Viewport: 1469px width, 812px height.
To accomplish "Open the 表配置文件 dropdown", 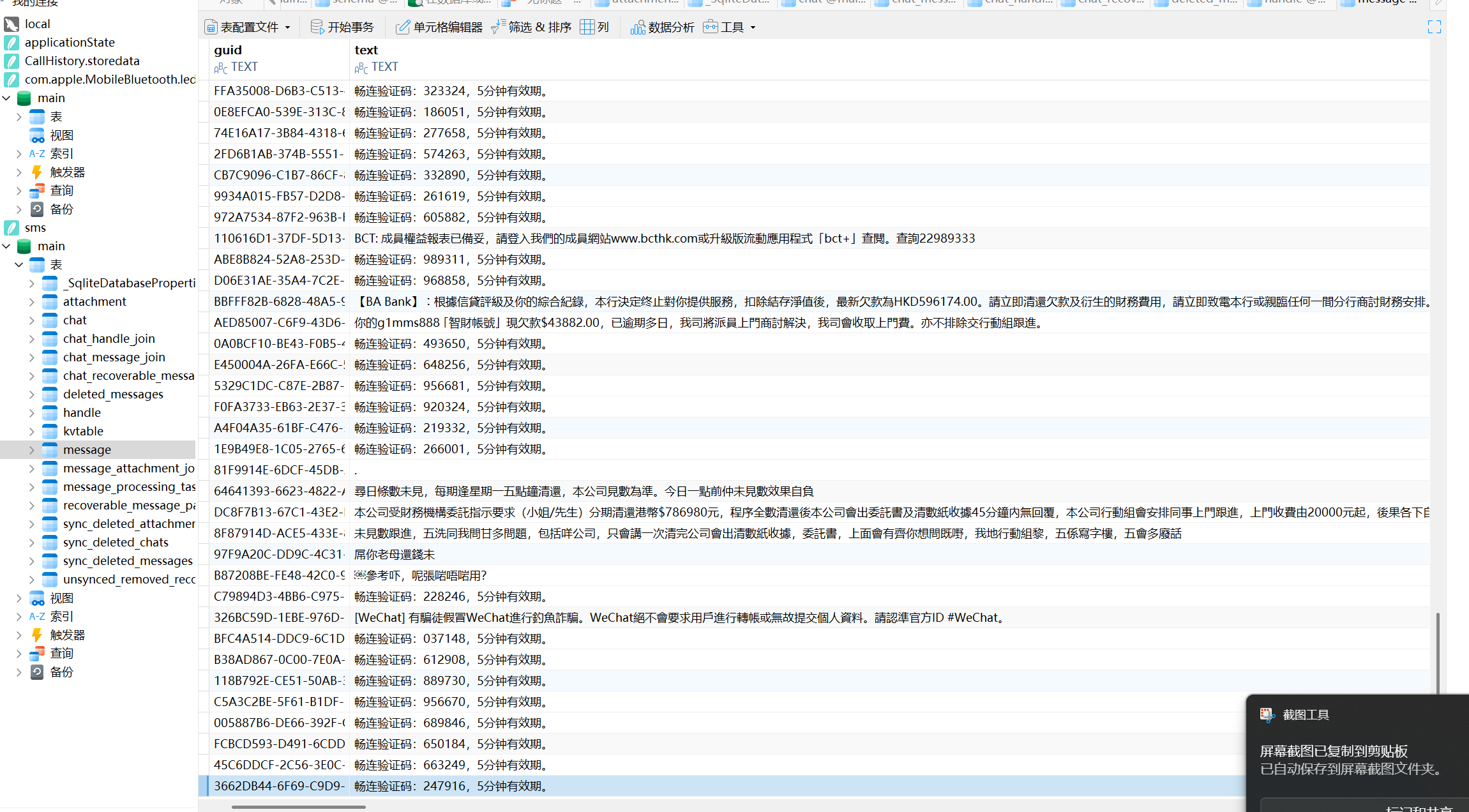I will [x=248, y=27].
